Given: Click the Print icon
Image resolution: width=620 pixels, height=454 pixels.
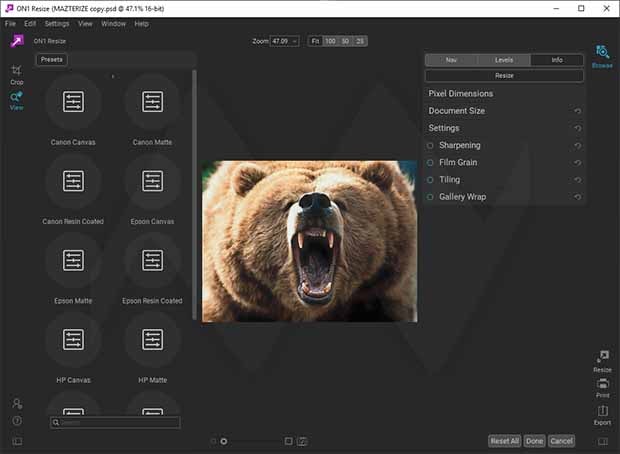Looking at the screenshot, I should click(602, 387).
